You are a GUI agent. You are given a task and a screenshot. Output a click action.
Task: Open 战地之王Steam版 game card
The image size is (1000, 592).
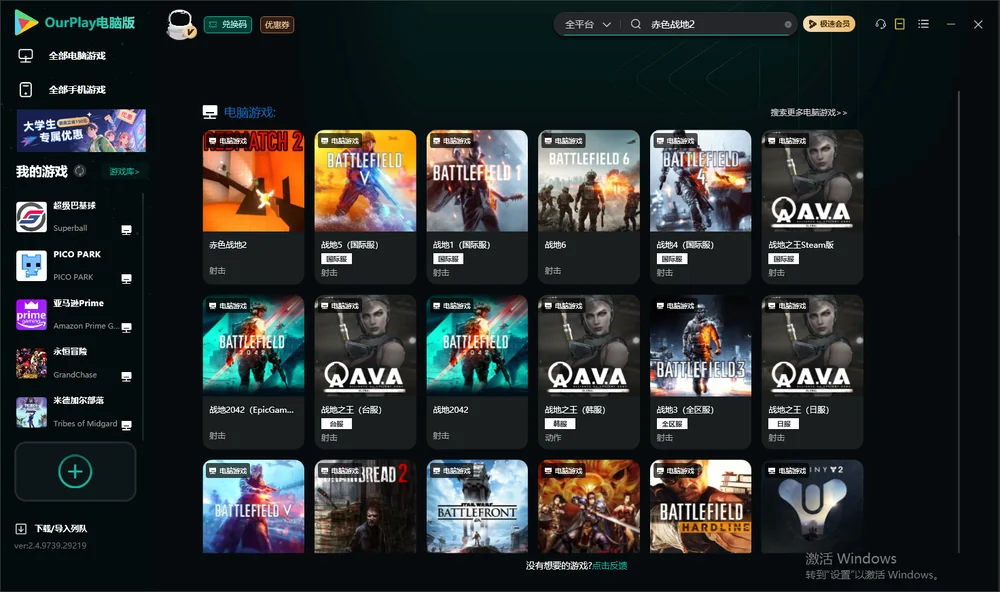tap(812, 207)
